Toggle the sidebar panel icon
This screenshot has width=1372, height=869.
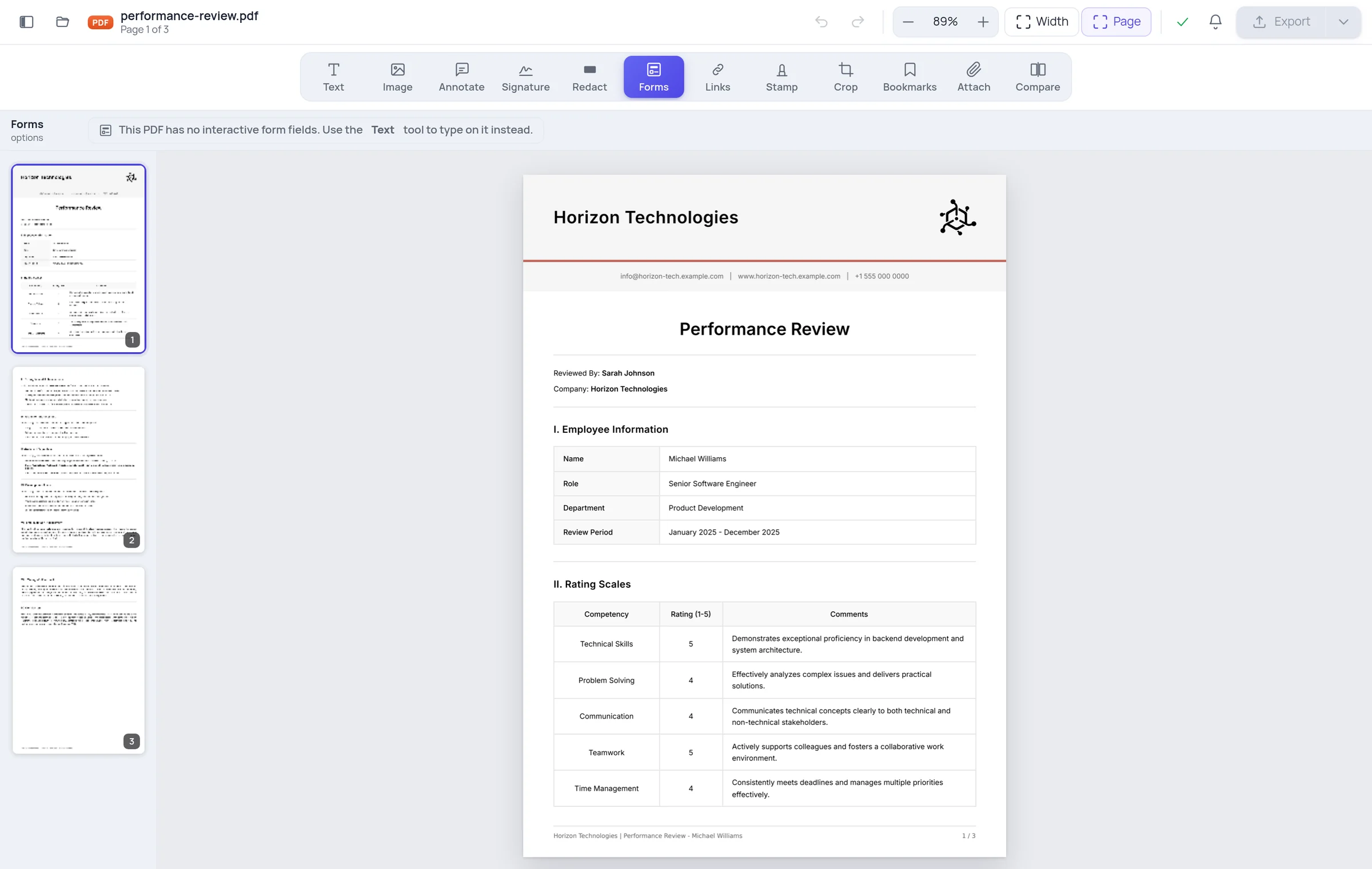coord(26,22)
